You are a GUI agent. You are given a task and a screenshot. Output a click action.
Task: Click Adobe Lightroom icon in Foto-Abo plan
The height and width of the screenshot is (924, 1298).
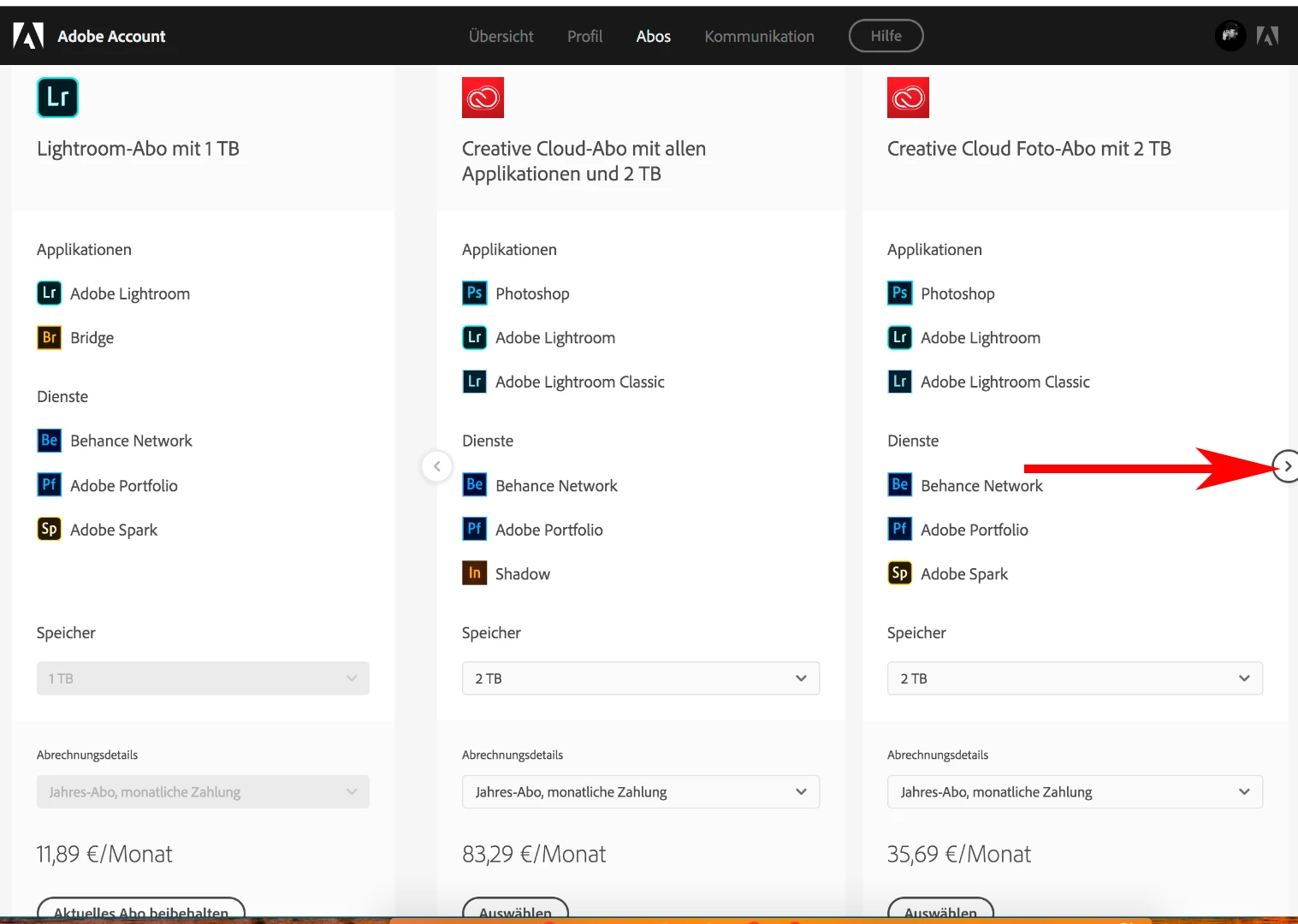pyautogui.click(x=900, y=337)
